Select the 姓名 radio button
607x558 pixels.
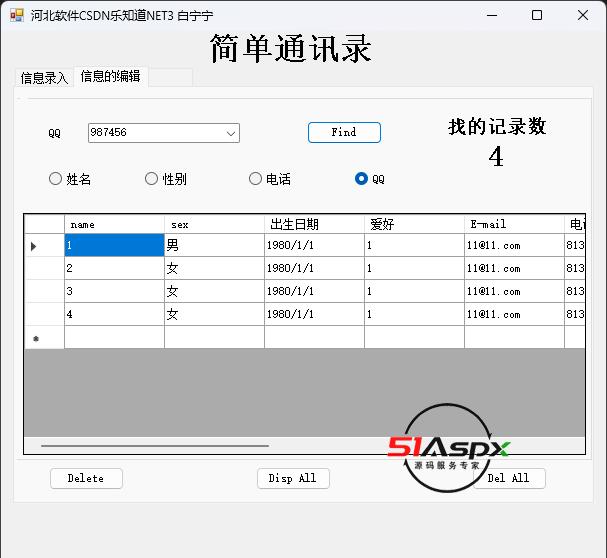(55, 179)
